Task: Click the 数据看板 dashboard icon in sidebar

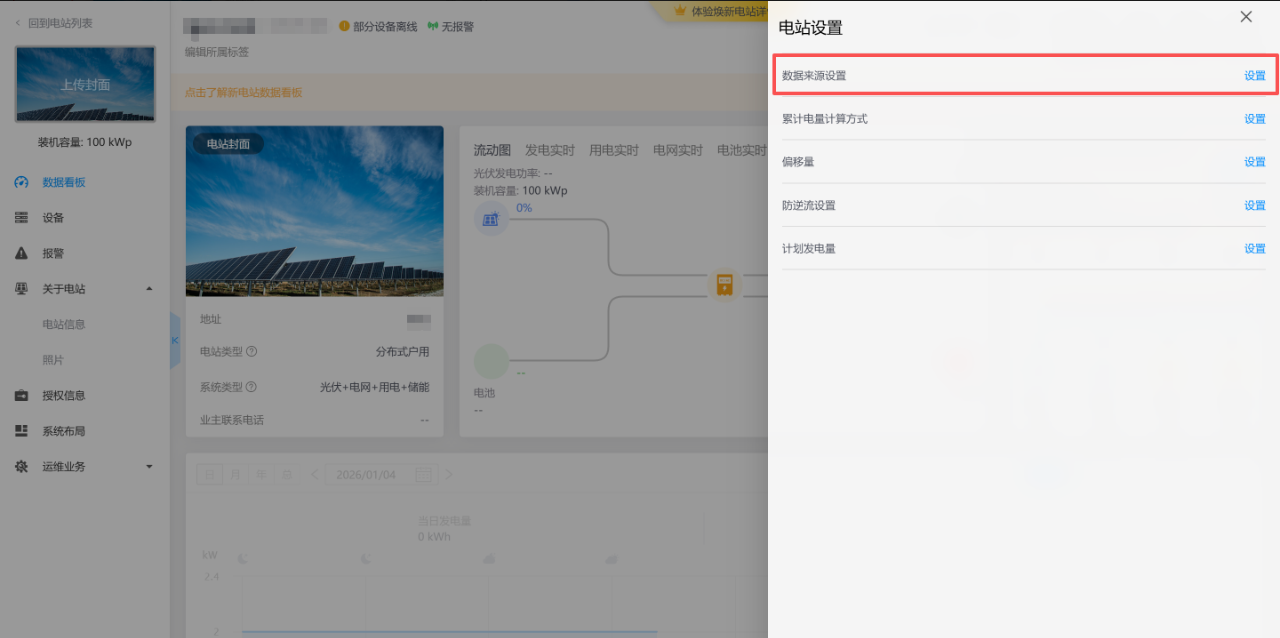Action: coord(22,182)
